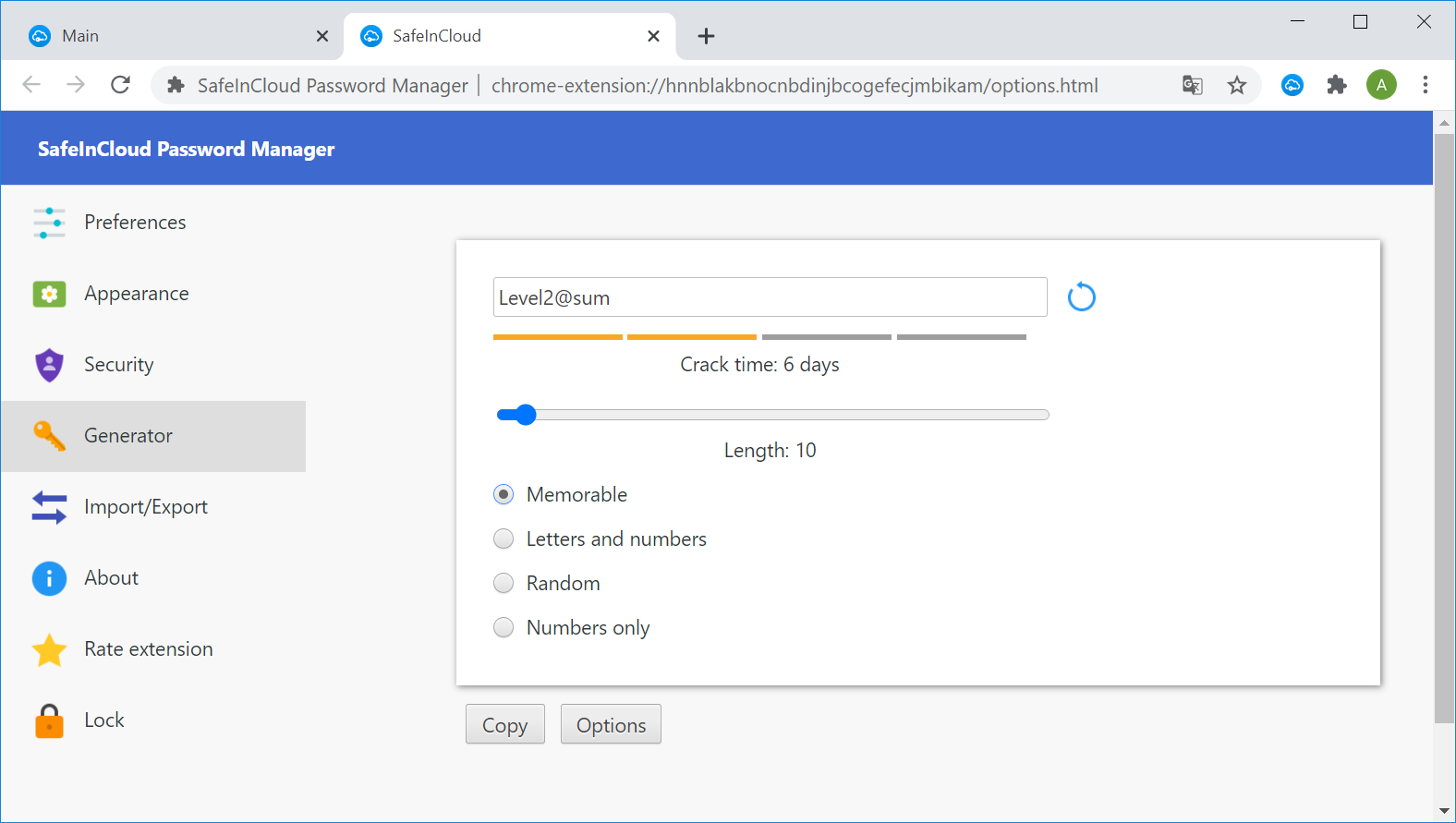Open the Chrome extensions puzzle icon
The image size is (1456, 823).
coord(1337,86)
